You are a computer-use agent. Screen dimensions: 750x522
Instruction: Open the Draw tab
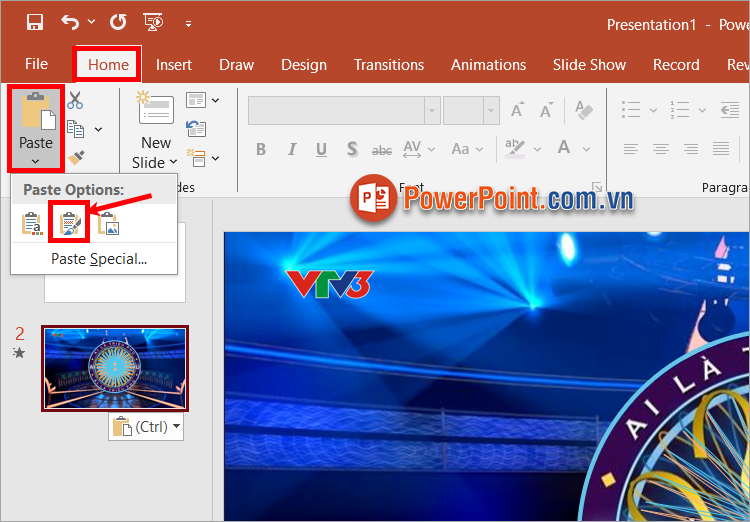point(236,65)
